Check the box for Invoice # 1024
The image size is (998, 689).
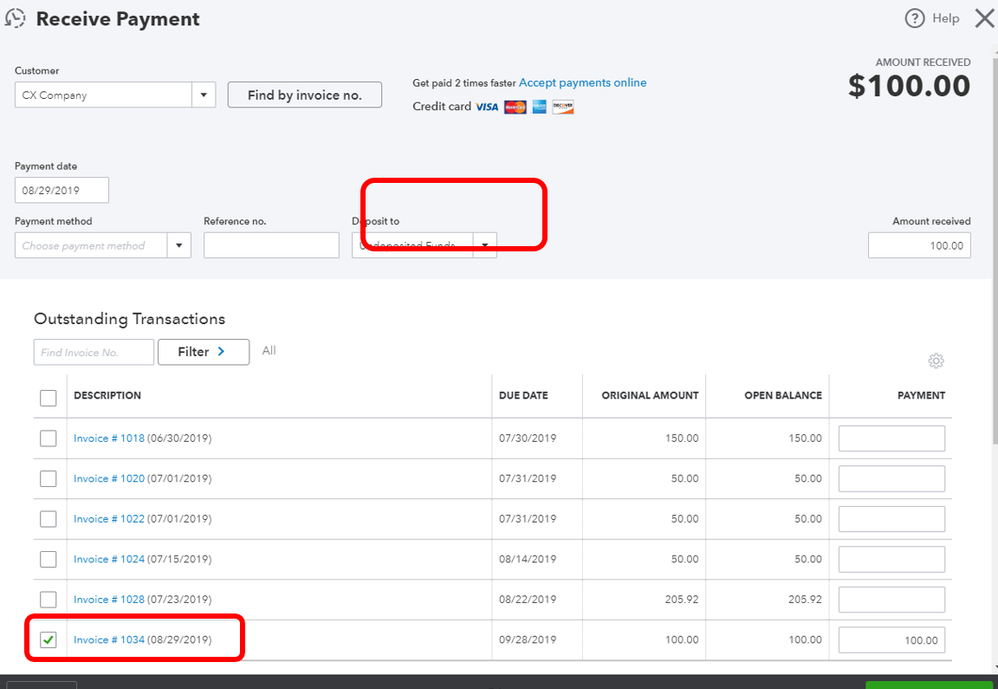point(48,559)
